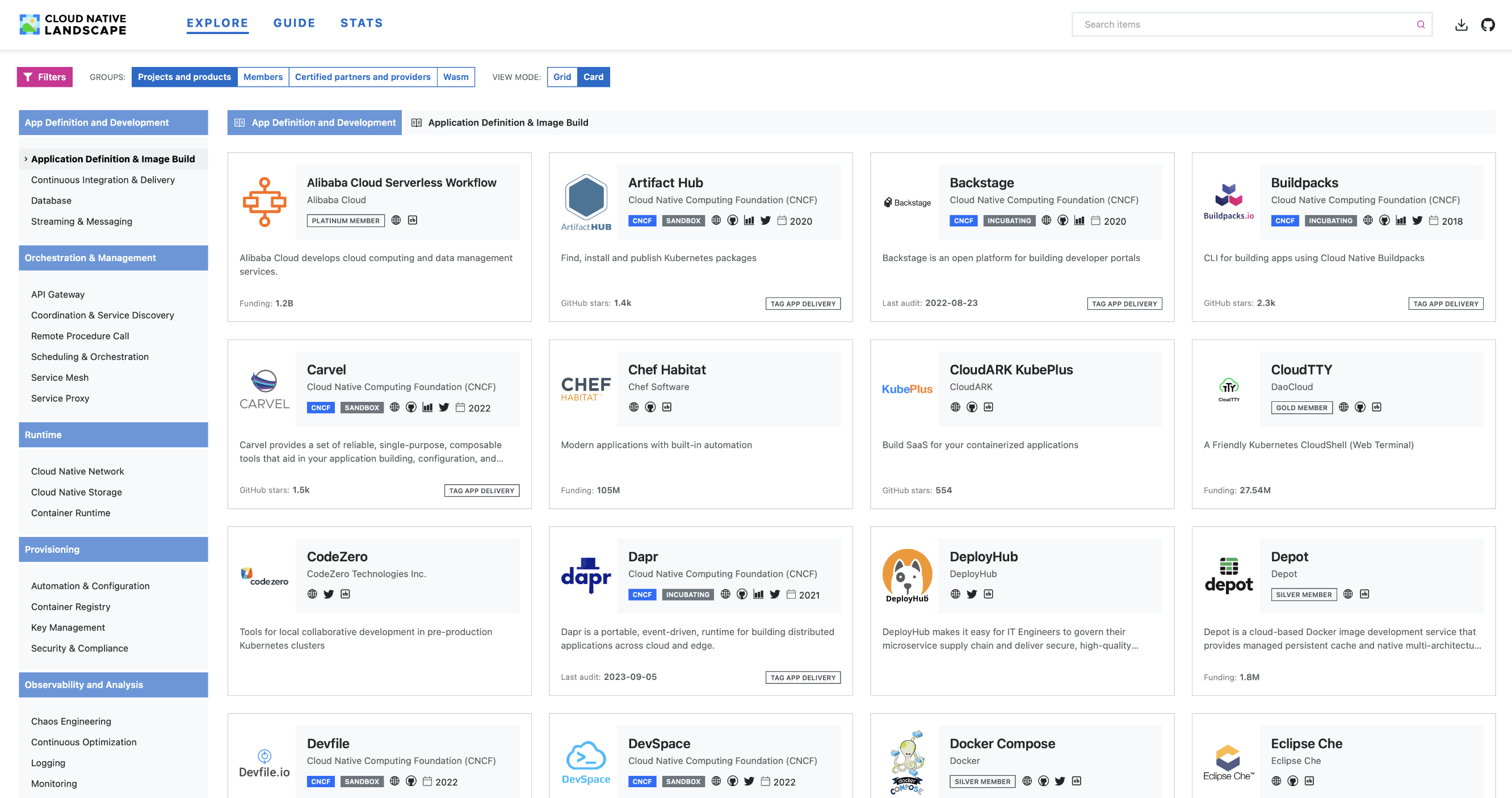Open Buildpacks stats chart icon
Image resolution: width=1512 pixels, height=798 pixels.
point(1401,221)
